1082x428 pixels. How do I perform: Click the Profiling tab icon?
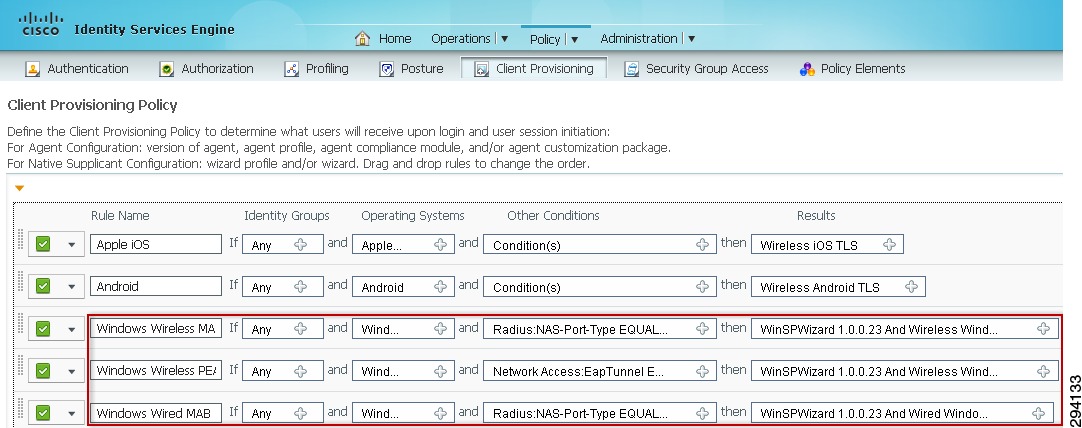(x=291, y=69)
